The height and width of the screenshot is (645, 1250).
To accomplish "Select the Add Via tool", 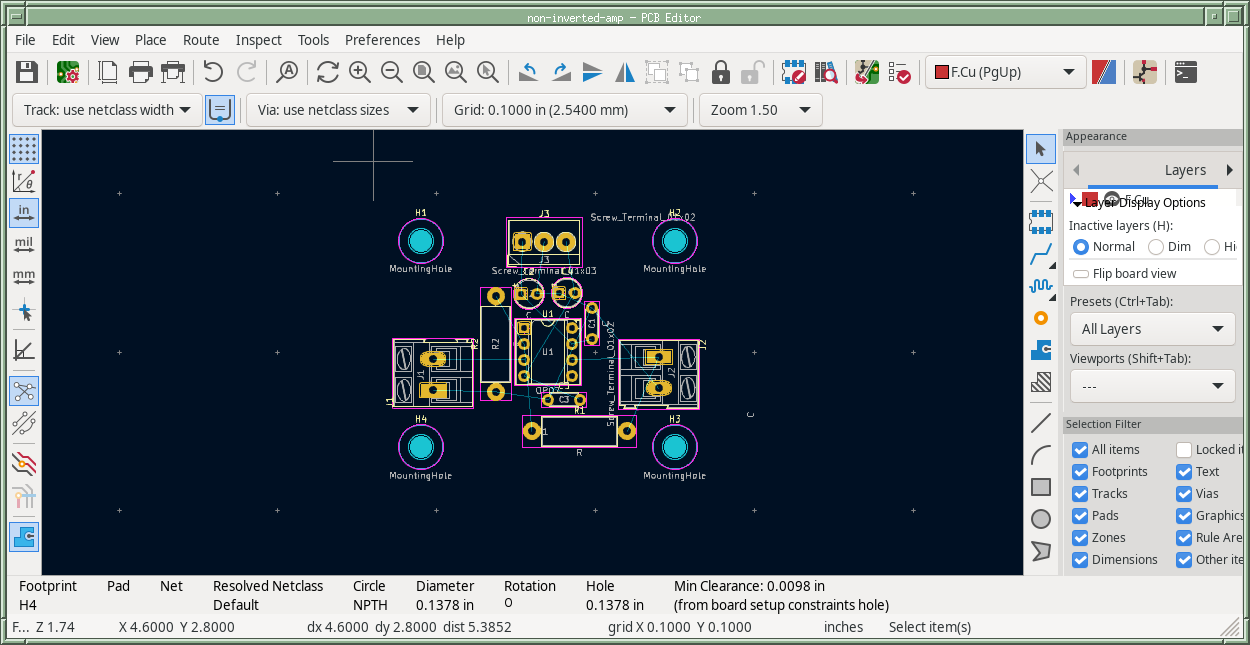I will [x=1041, y=318].
